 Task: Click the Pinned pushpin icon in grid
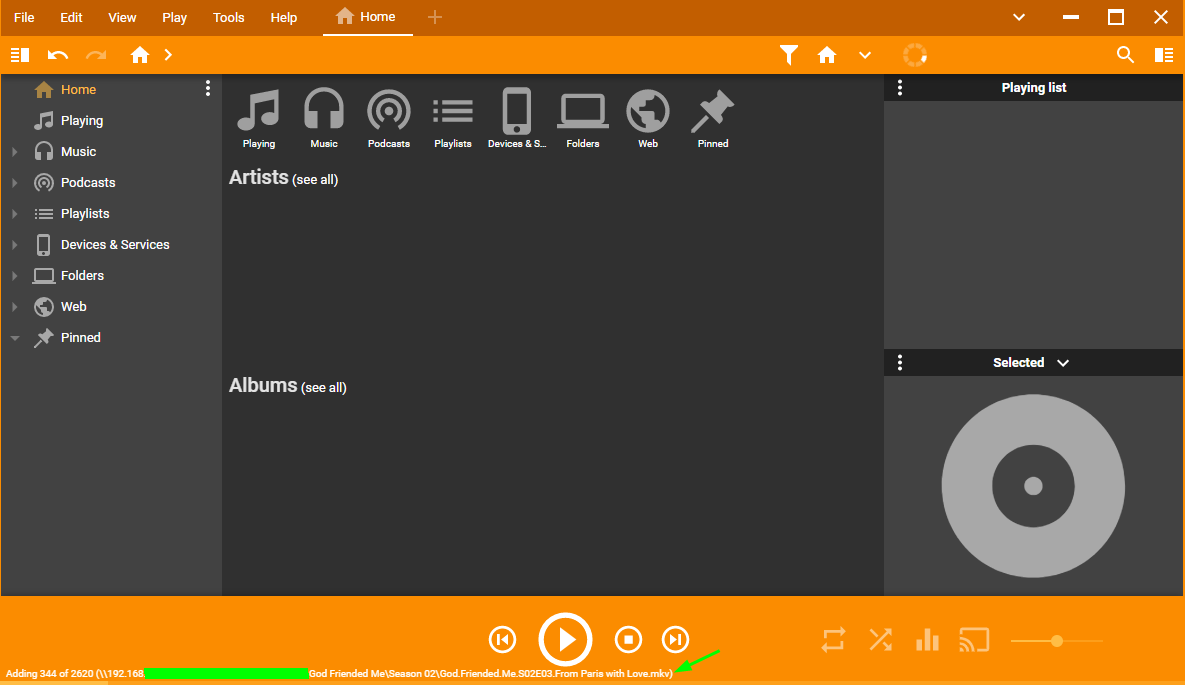712,111
